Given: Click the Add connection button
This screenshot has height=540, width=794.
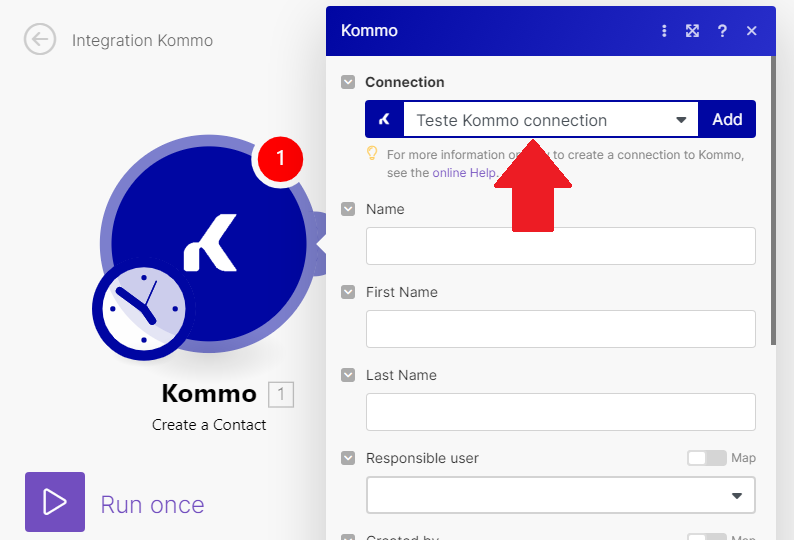Looking at the screenshot, I should [727, 119].
